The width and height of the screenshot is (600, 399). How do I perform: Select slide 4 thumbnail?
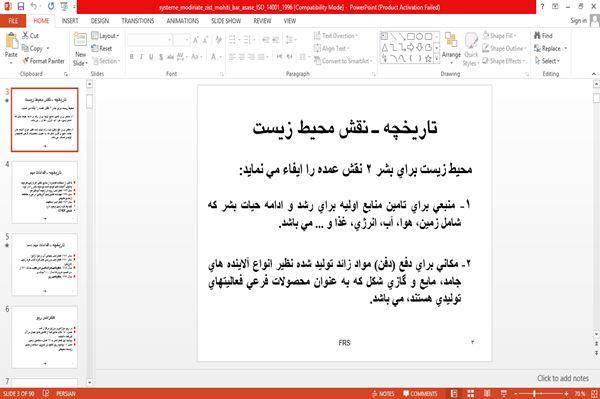(x=45, y=192)
